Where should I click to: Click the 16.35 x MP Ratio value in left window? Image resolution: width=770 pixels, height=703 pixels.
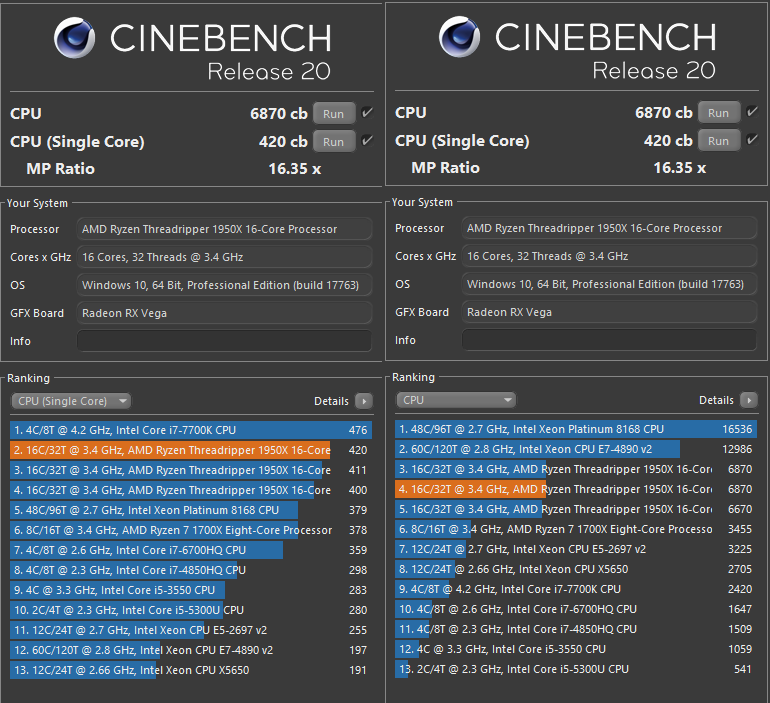pos(295,169)
